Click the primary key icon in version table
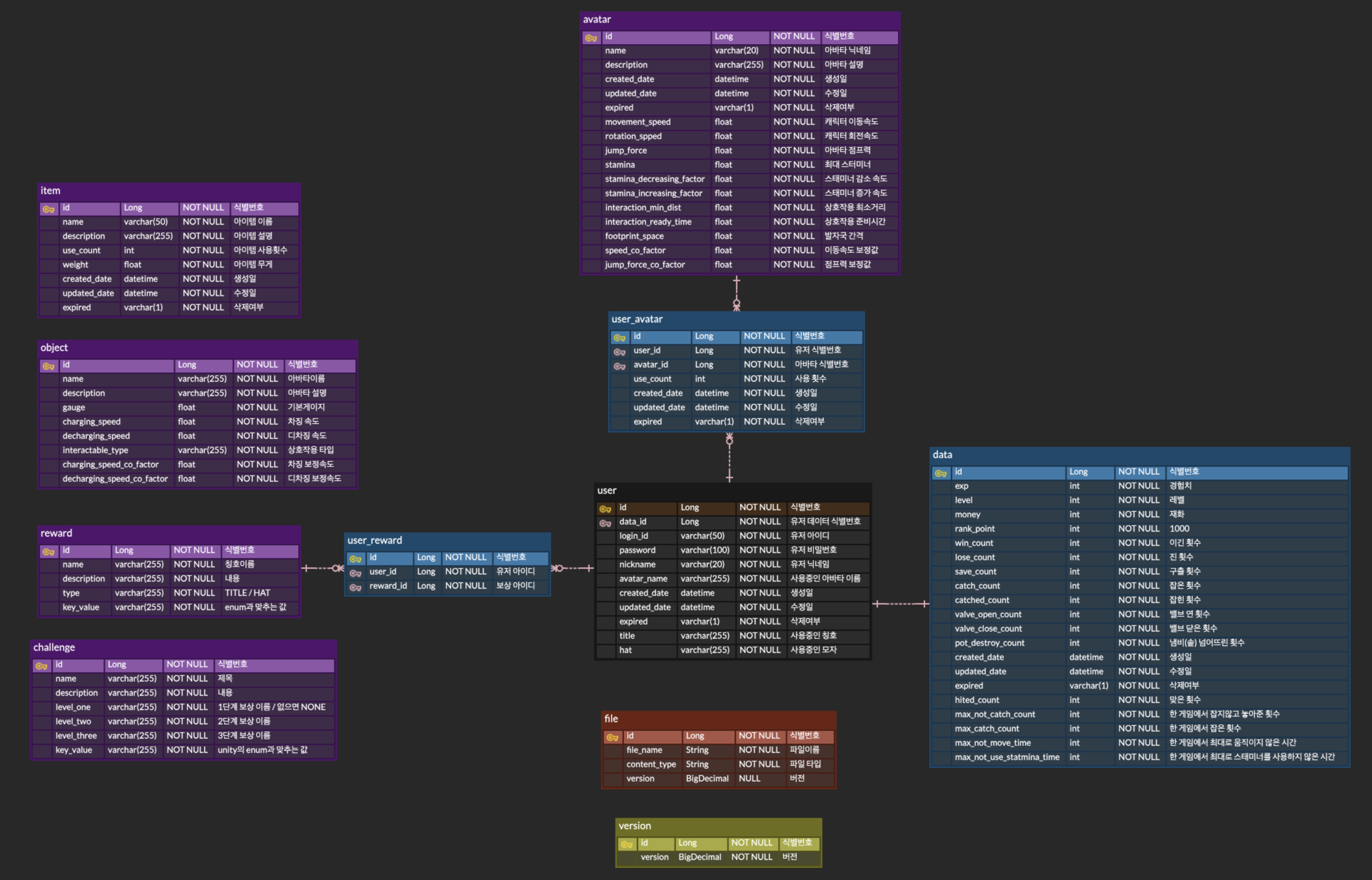This screenshot has width=1372, height=880. click(x=627, y=844)
